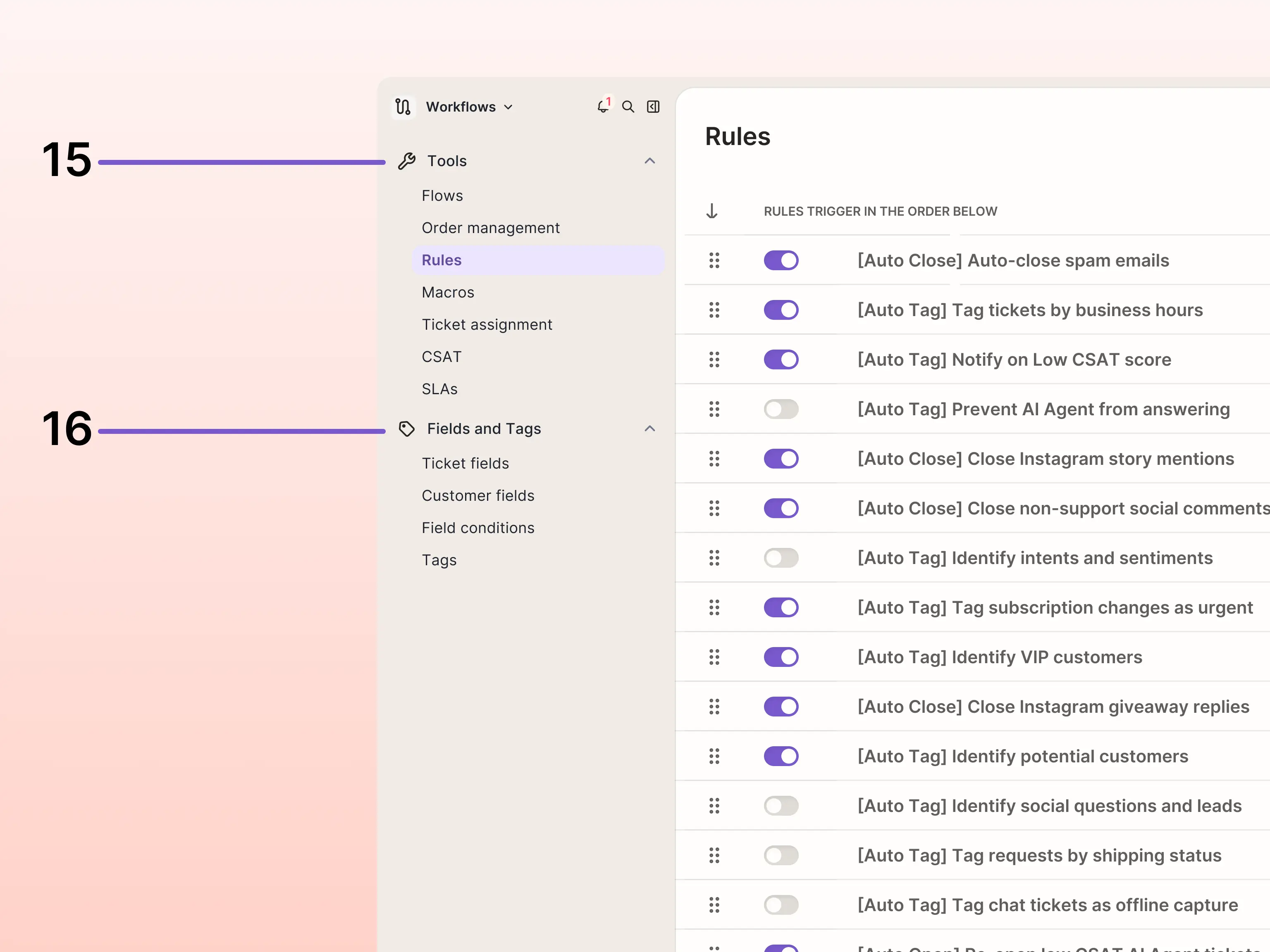1270x952 pixels.
Task: Open Ticket fields
Action: [x=465, y=464]
